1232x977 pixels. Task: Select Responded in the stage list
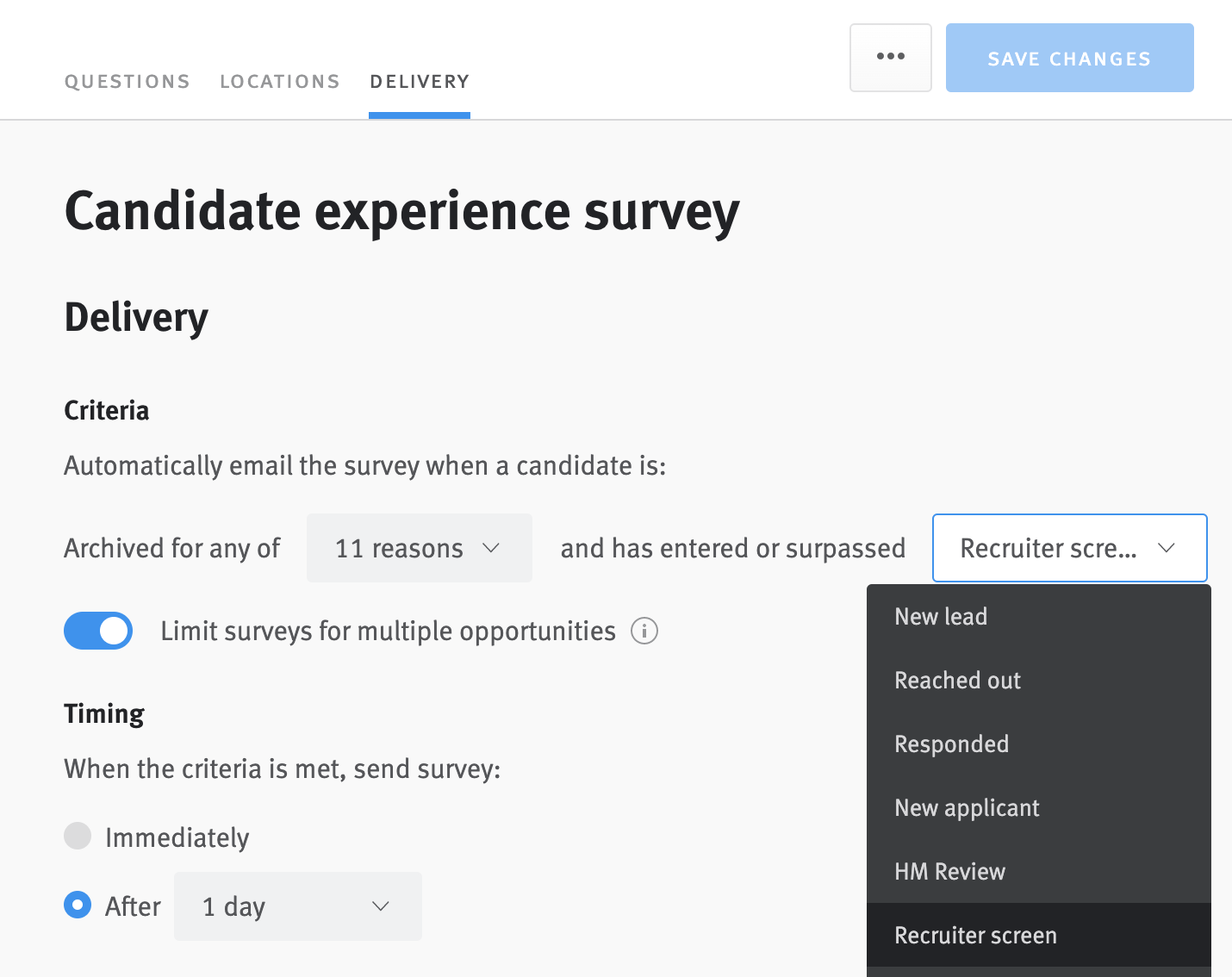click(951, 744)
